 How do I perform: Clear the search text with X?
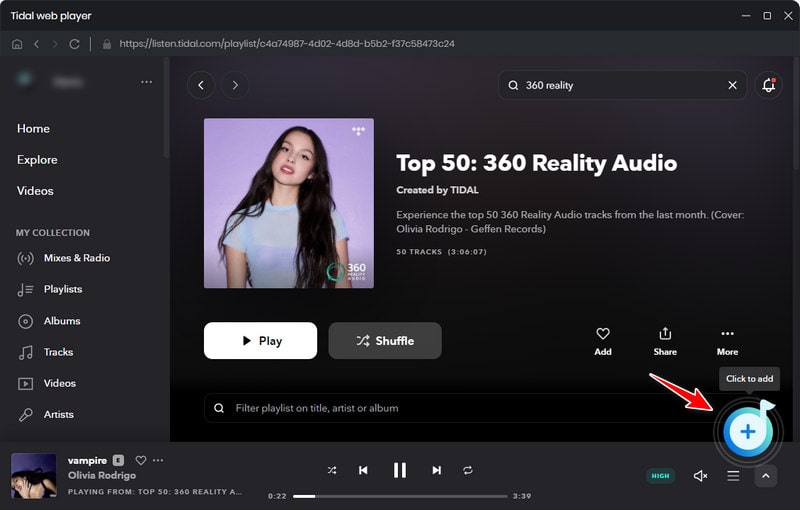(732, 85)
